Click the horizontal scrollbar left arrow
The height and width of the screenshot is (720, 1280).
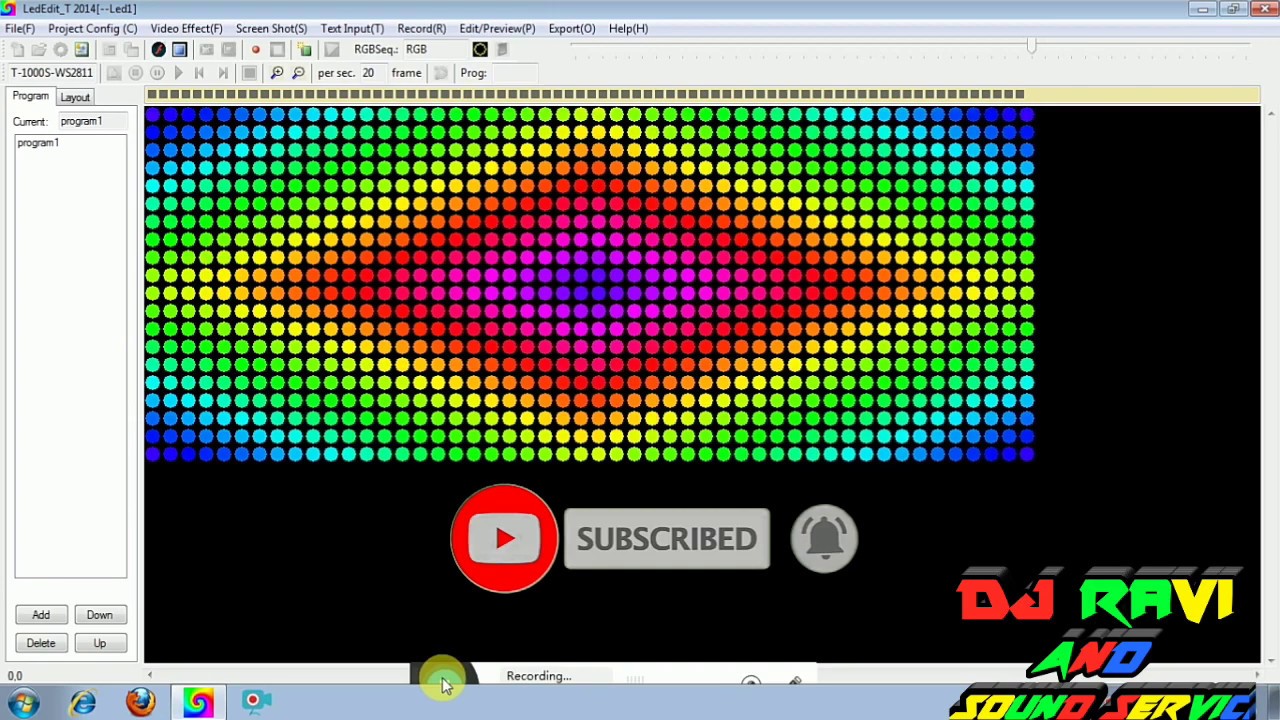pyautogui.click(x=150, y=676)
